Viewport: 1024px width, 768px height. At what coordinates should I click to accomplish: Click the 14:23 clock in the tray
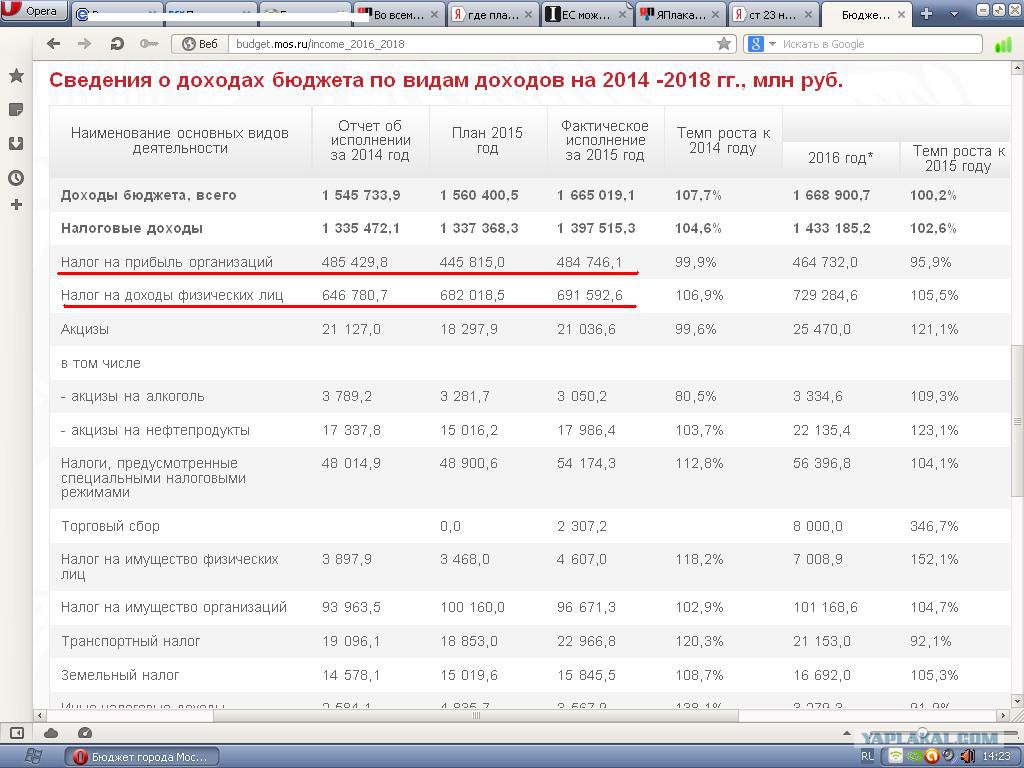coord(996,756)
